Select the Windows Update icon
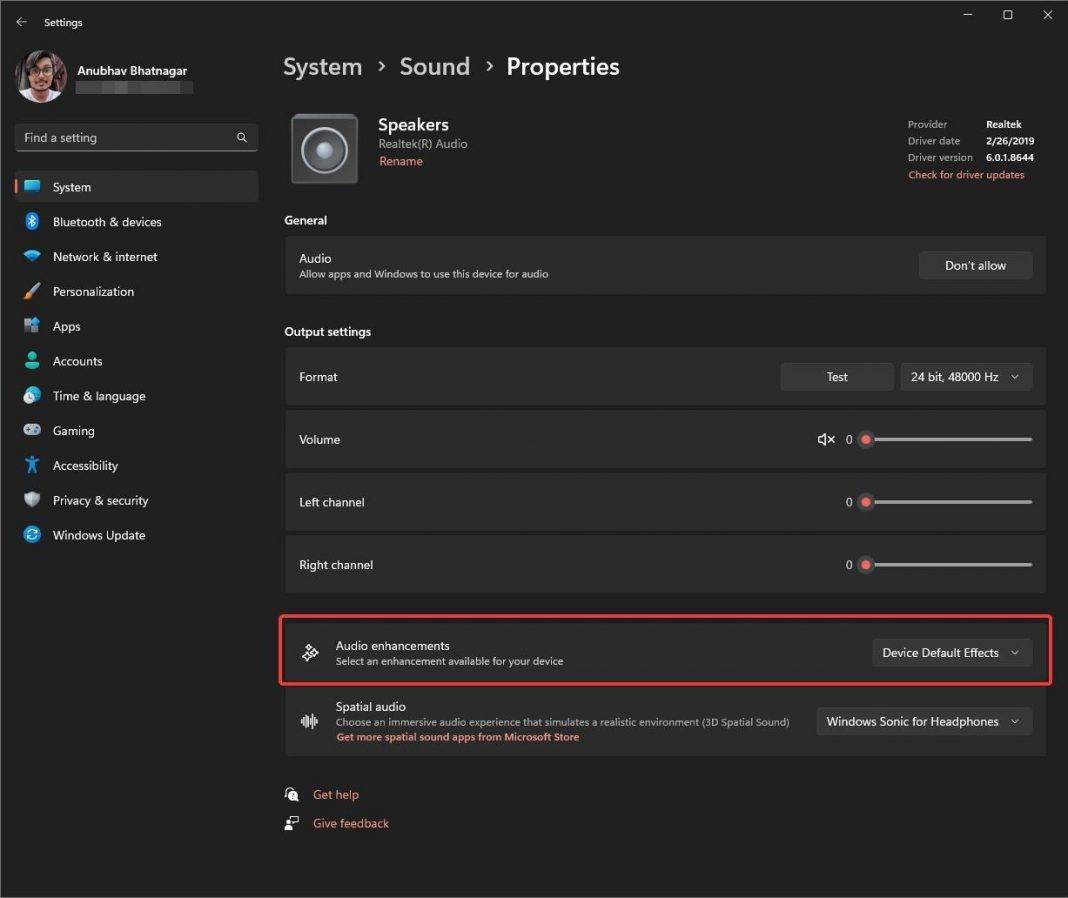 click(x=31, y=535)
